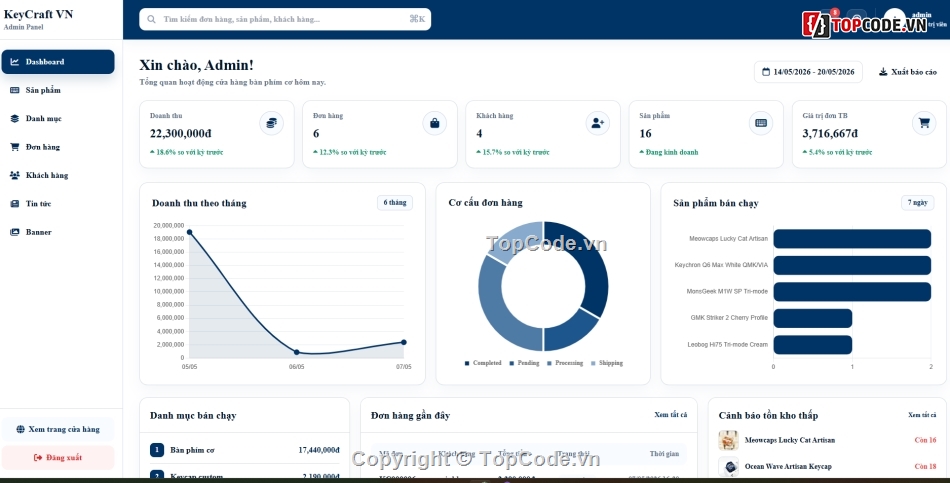Click the search magnifier icon
950x483 pixels.
(151, 19)
